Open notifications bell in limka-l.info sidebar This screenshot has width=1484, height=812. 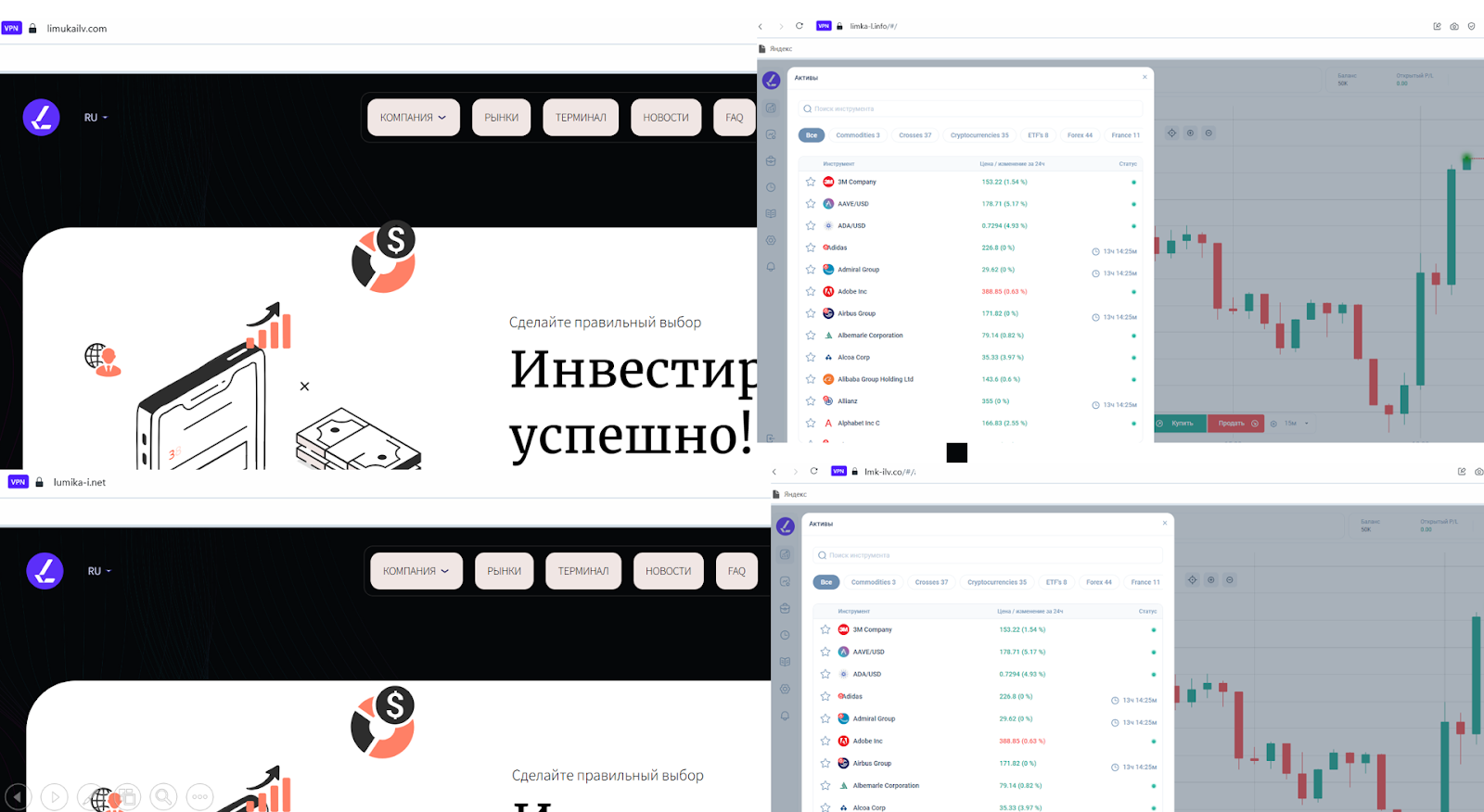tap(771, 267)
